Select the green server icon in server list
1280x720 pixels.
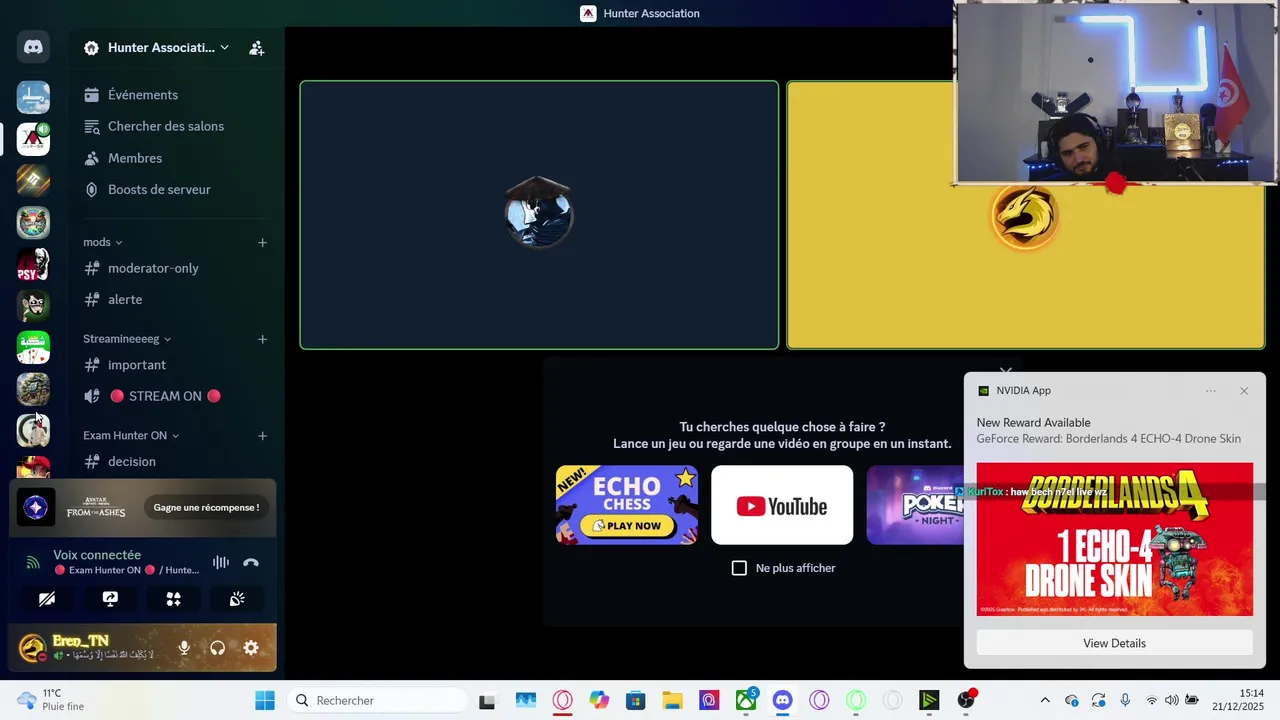coord(33,347)
